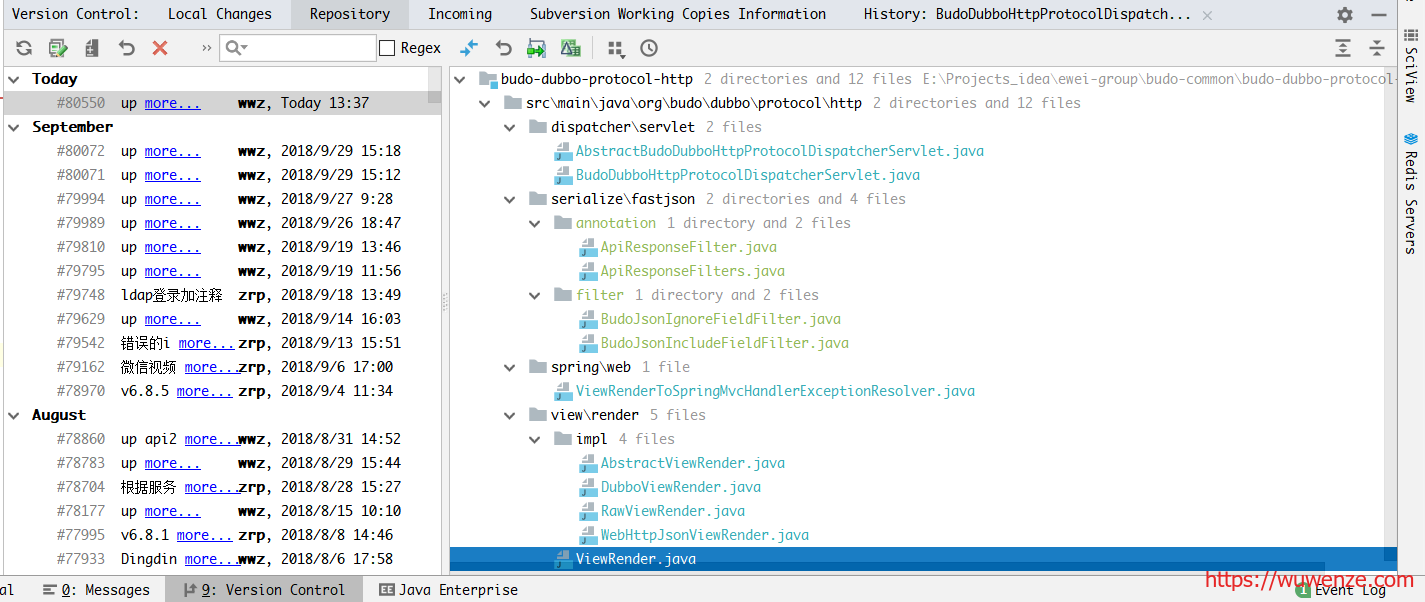Viewport: 1425px width, 602px height.
Task: Open the 9: Version Control tool tab
Action: [x=264, y=590]
